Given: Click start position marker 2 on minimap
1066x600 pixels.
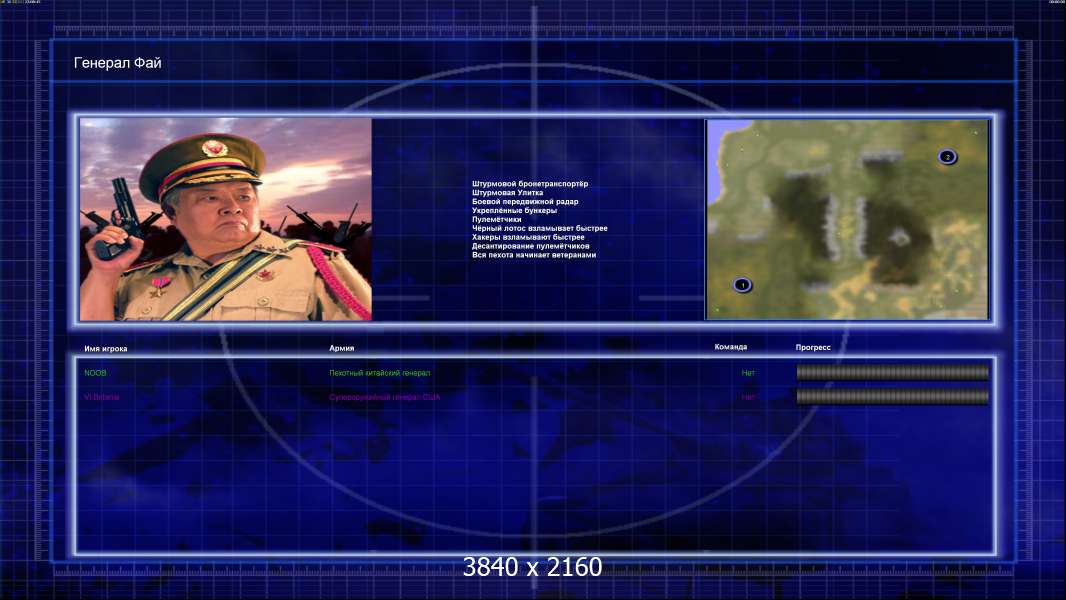Looking at the screenshot, I should coord(947,157).
